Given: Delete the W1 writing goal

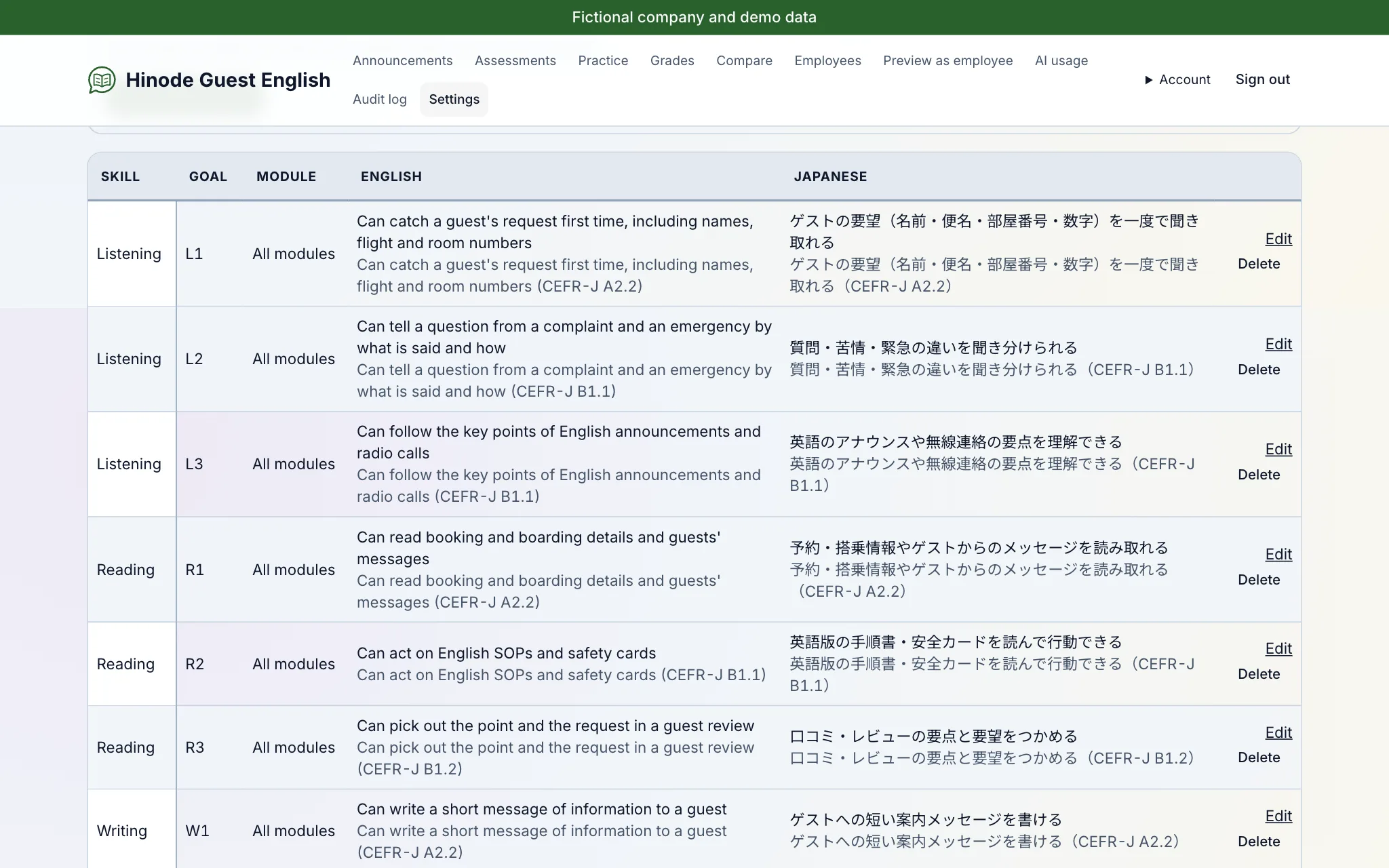Looking at the screenshot, I should (x=1259, y=842).
